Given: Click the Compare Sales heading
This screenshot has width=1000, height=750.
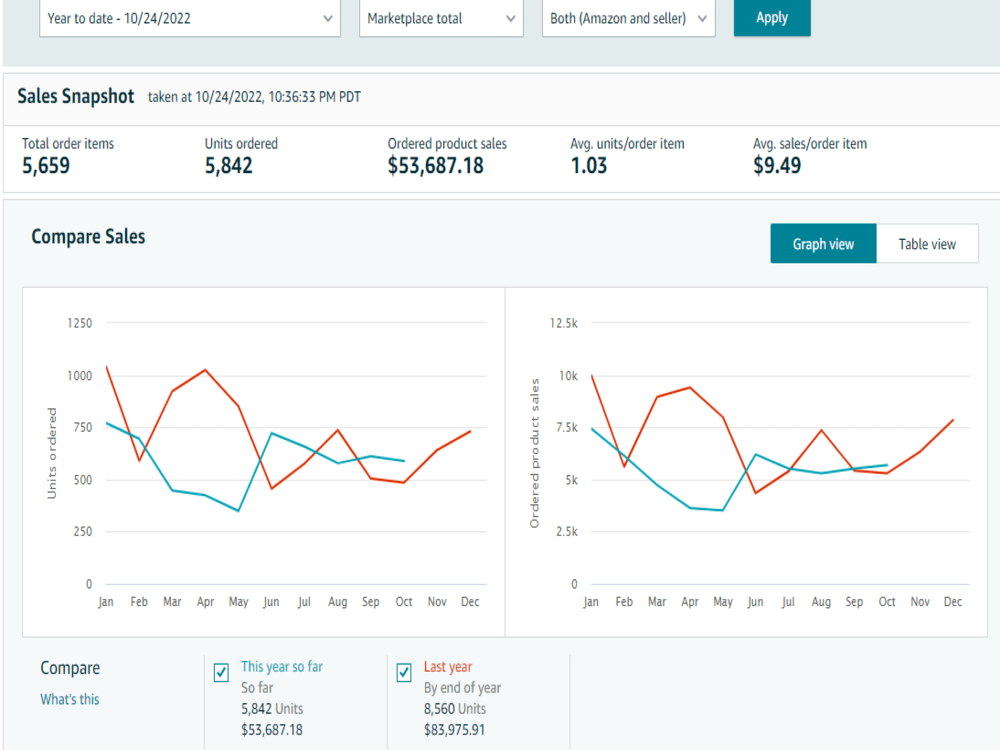Looking at the screenshot, I should [x=88, y=237].
